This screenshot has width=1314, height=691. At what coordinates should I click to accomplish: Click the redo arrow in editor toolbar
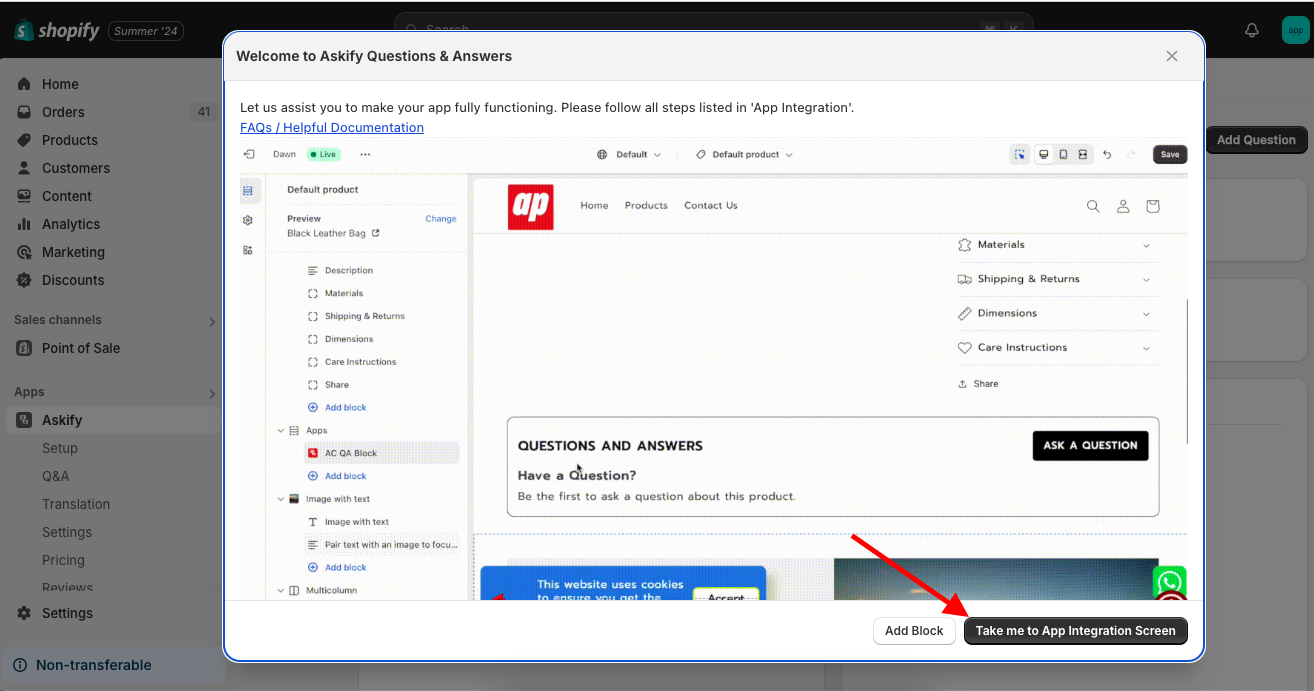[x=1131, y=154]
